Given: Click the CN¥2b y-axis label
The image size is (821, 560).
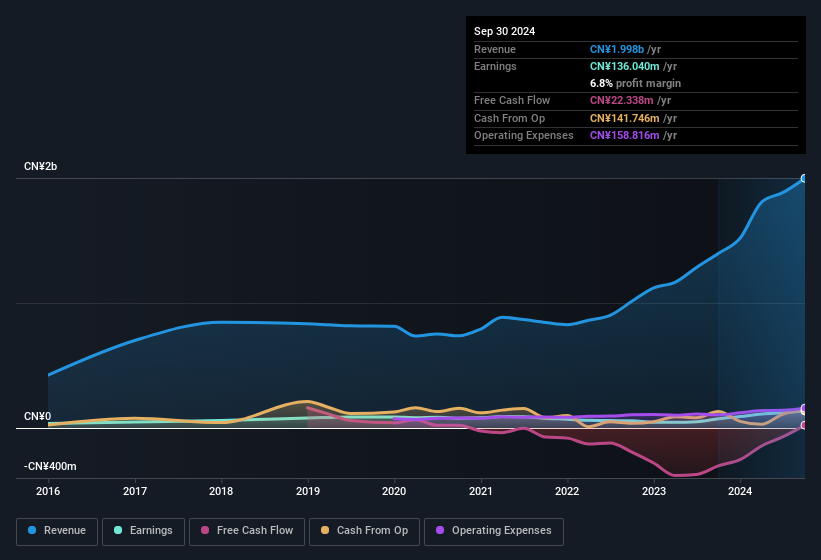Looking at the screenshot, I should coord(40,166).
